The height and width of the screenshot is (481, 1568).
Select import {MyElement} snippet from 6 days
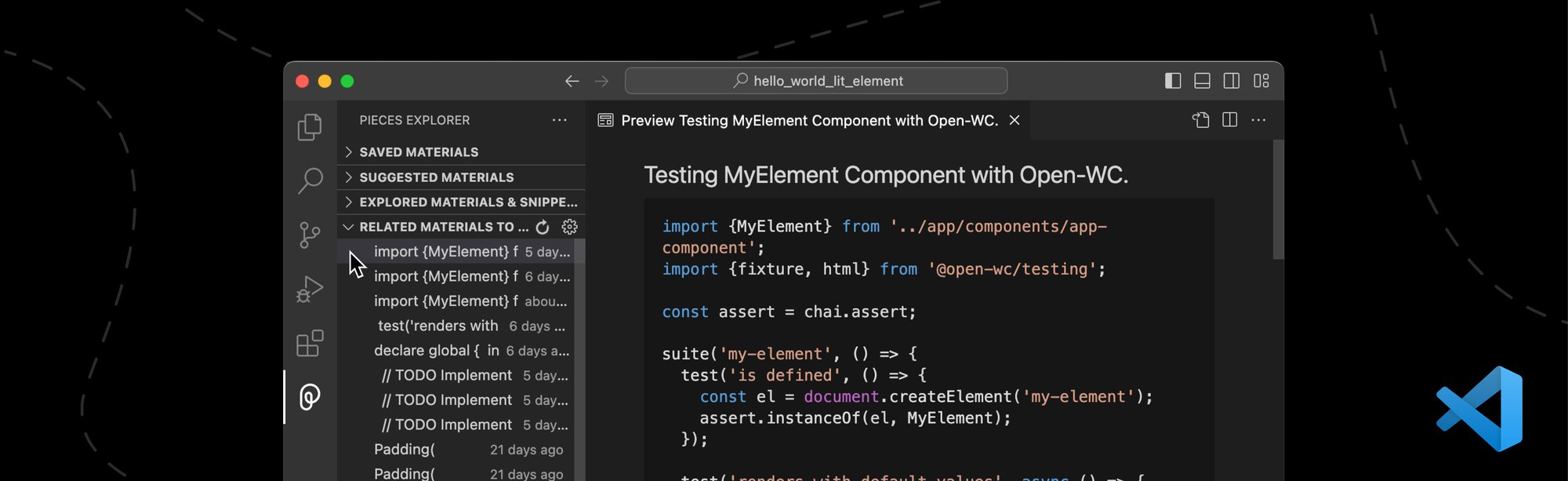tap(461, 277)
